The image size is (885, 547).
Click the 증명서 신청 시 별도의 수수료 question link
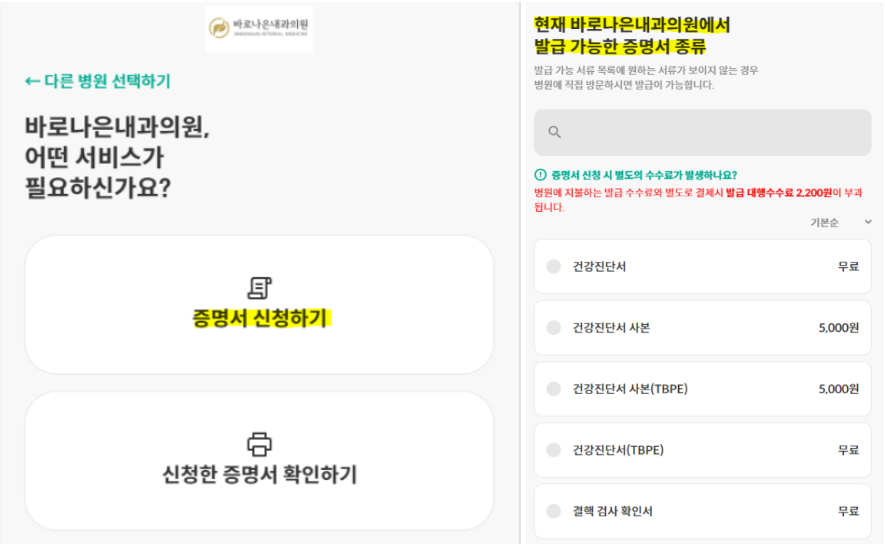pos(644,175)
